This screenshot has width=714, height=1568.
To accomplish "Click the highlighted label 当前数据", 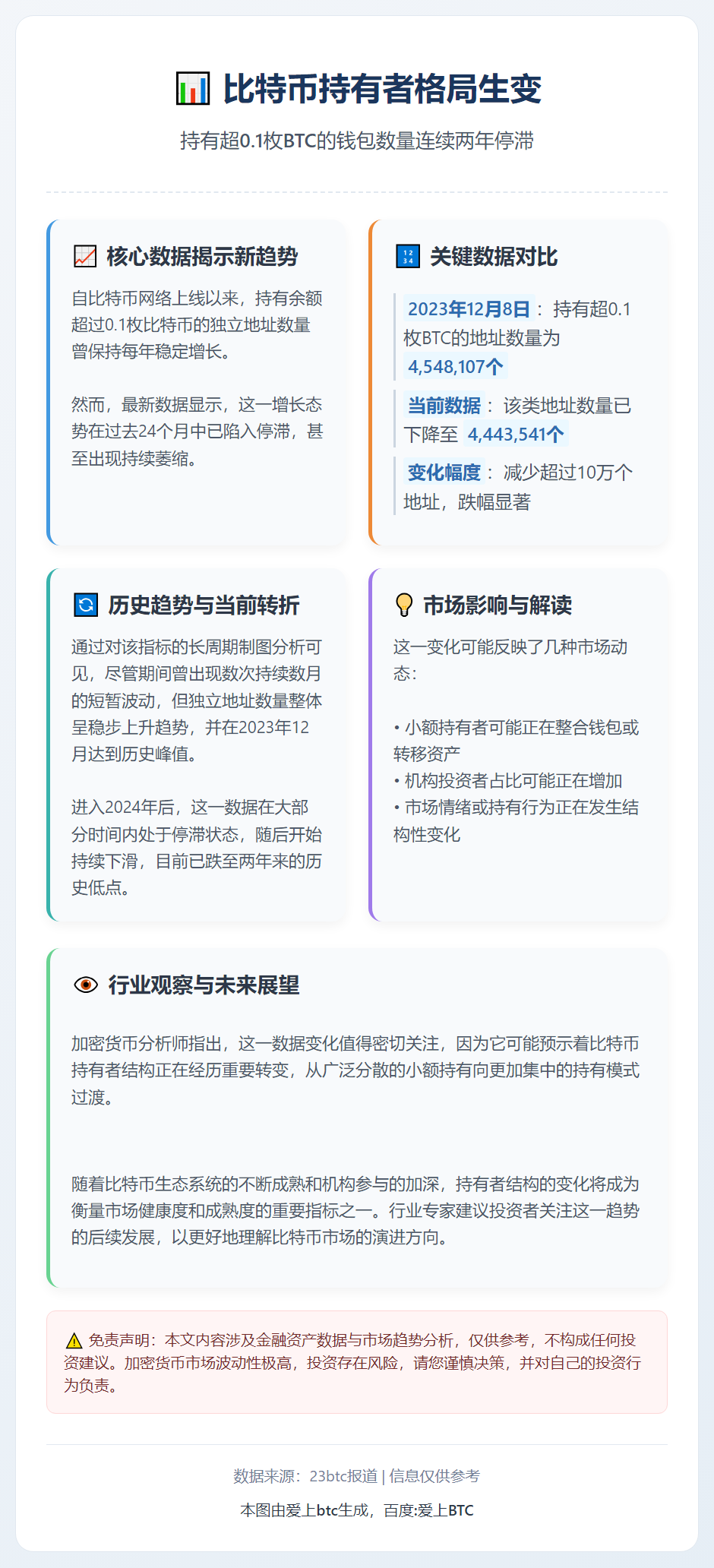I will [444, 406].
